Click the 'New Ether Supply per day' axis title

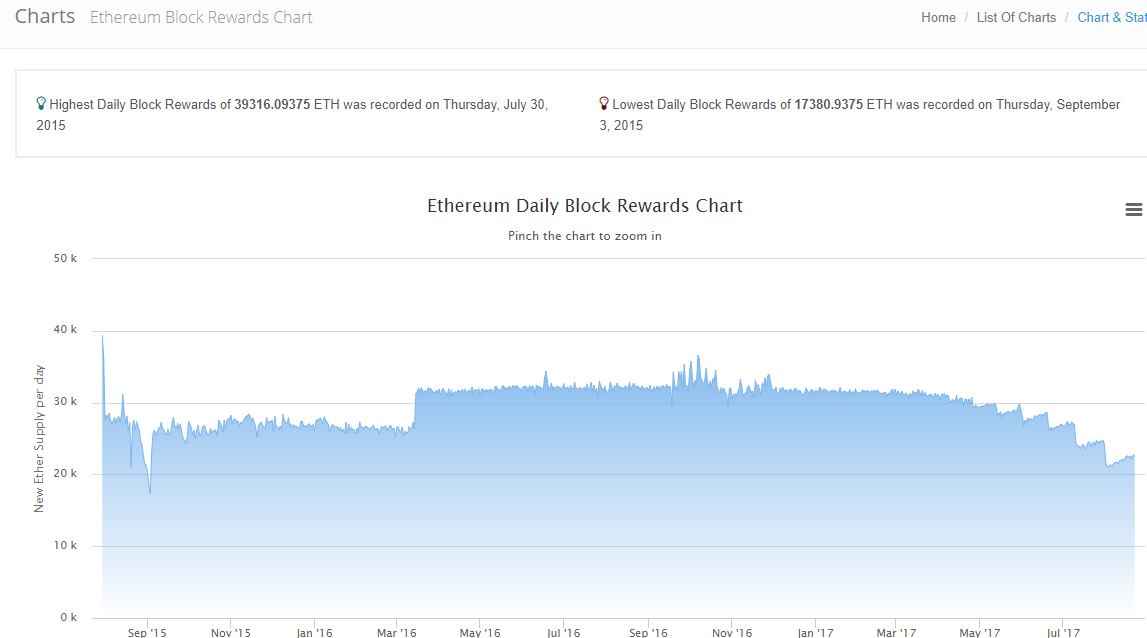[39, 438]
